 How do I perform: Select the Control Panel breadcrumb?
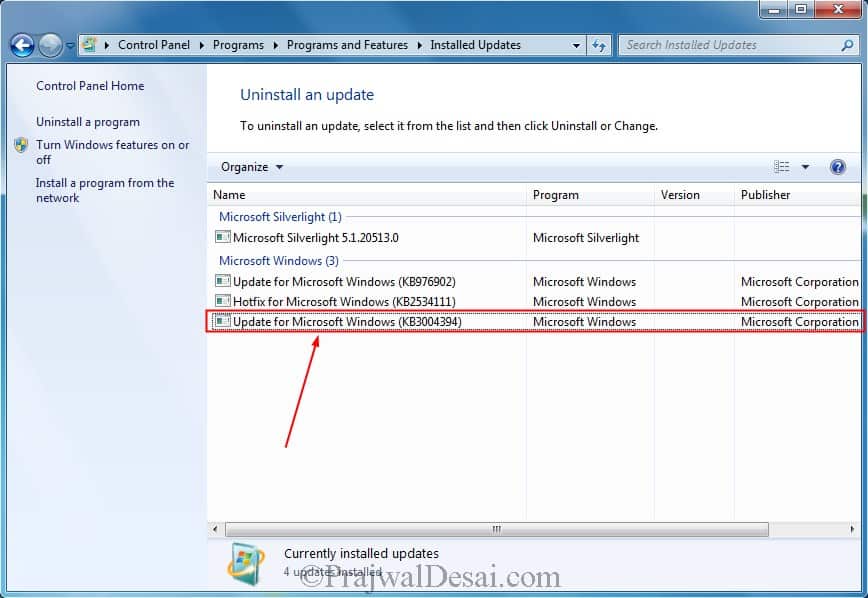click(154, 45)
